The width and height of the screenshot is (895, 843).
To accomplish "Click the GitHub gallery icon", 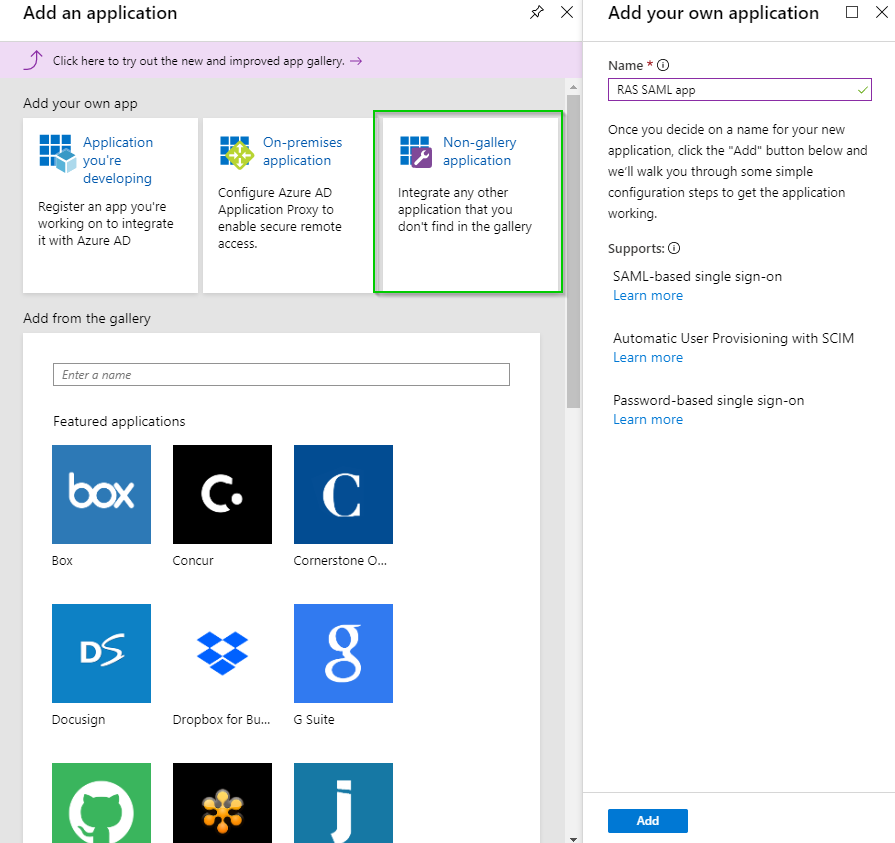I will (x=101, y=802).
